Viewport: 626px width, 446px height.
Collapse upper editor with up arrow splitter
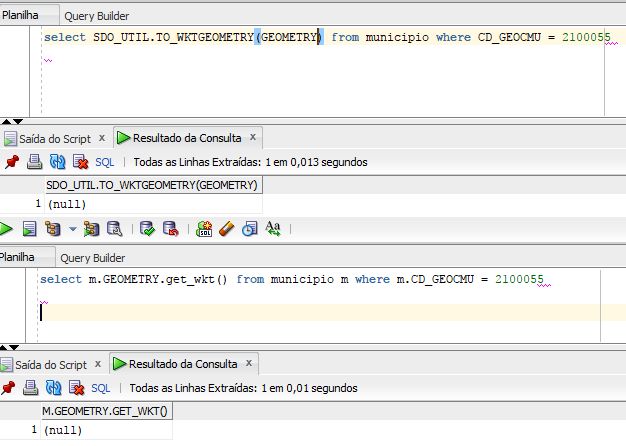pyautogui.click(x=7, y=121)
